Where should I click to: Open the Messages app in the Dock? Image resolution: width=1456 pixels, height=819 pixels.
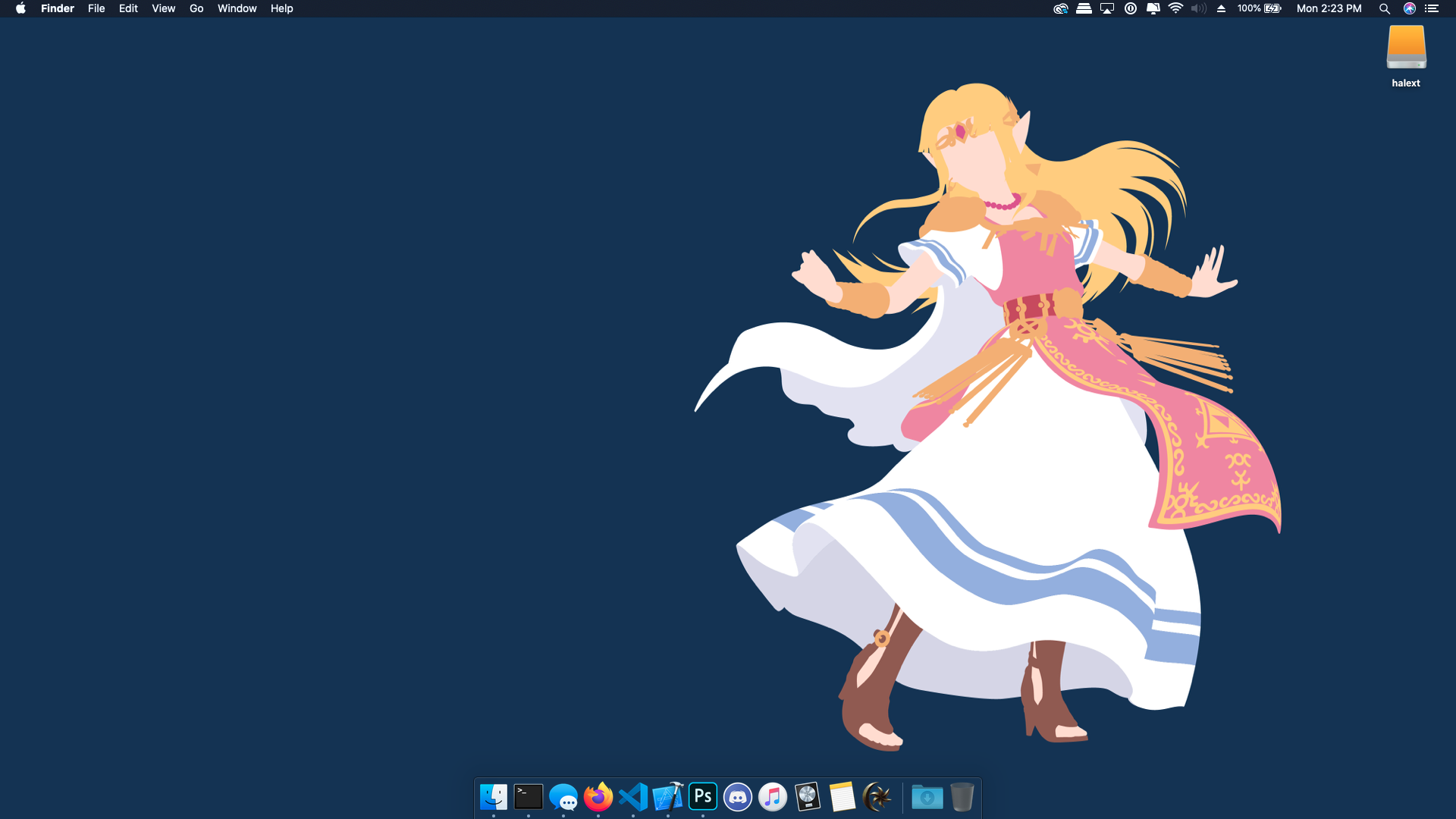pyautogui.click(x=563, y=798)
